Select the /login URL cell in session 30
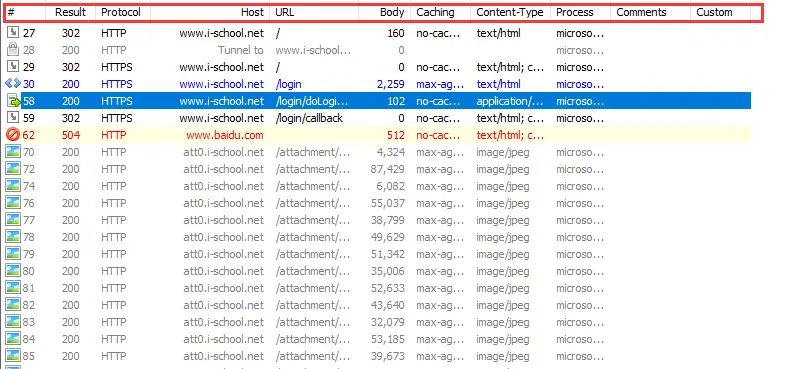This screenshot has height=369, width=786. pyautogui.click(x=289, y=84)
